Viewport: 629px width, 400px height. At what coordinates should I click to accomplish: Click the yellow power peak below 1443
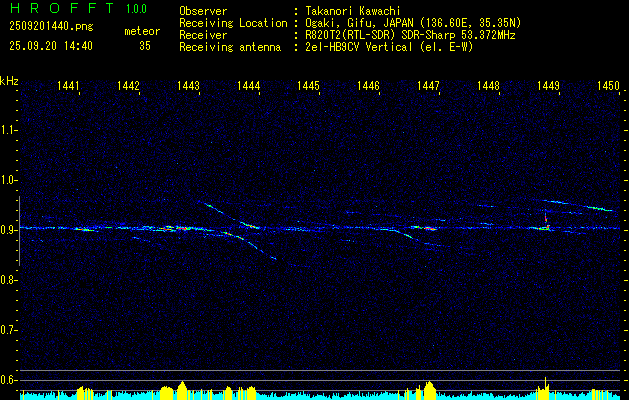[182, 390]
